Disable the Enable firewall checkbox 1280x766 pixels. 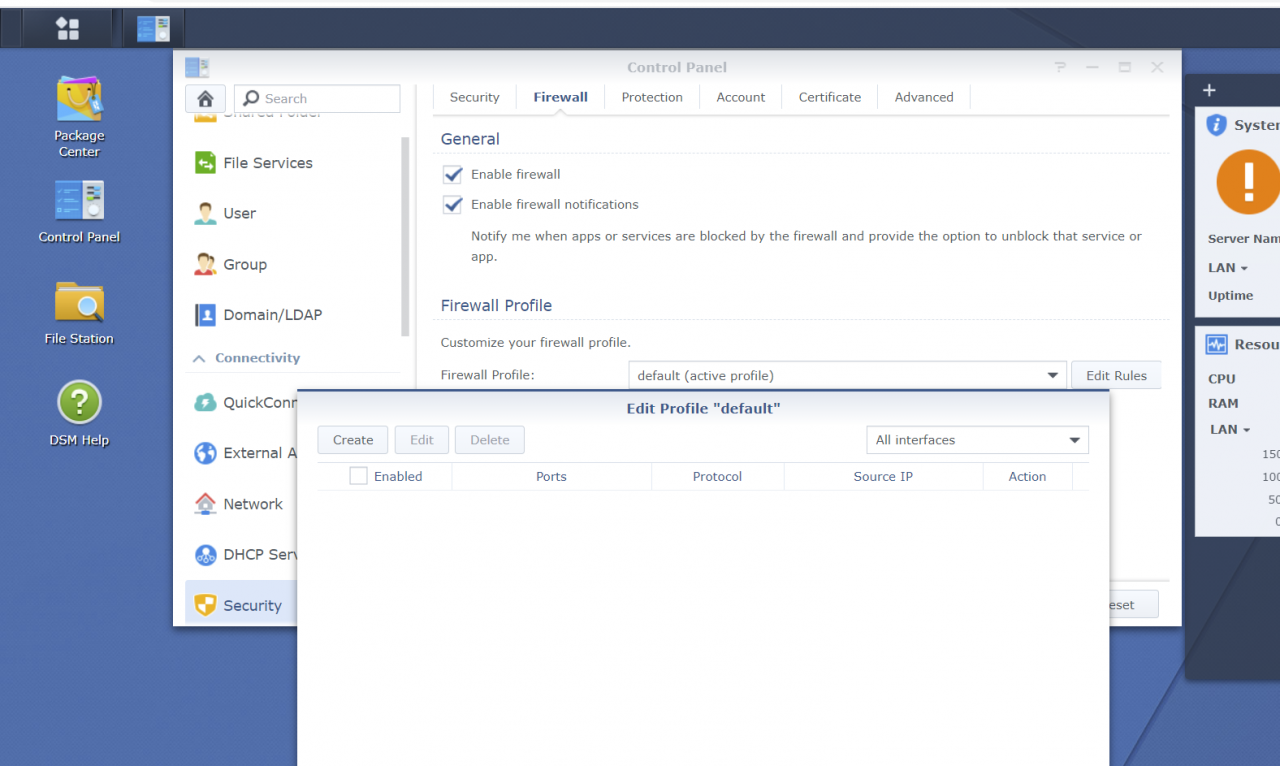point(452,174)
